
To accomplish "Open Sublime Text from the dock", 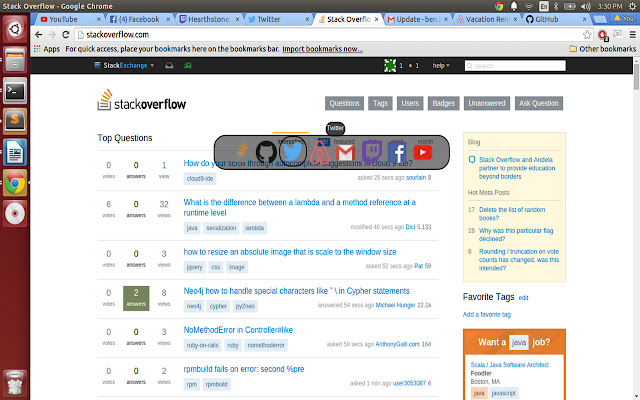I will (x=15, y=121).
